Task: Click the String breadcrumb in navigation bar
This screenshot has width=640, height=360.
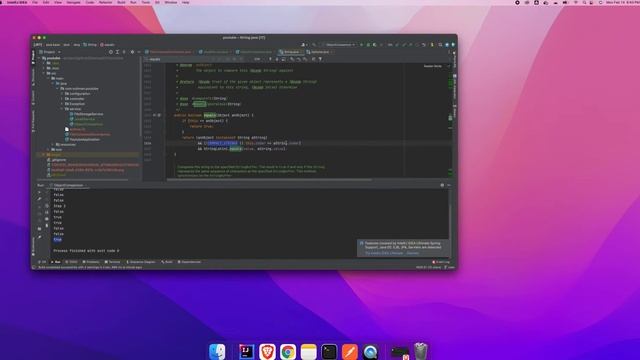Action: (x=90, y=44)
